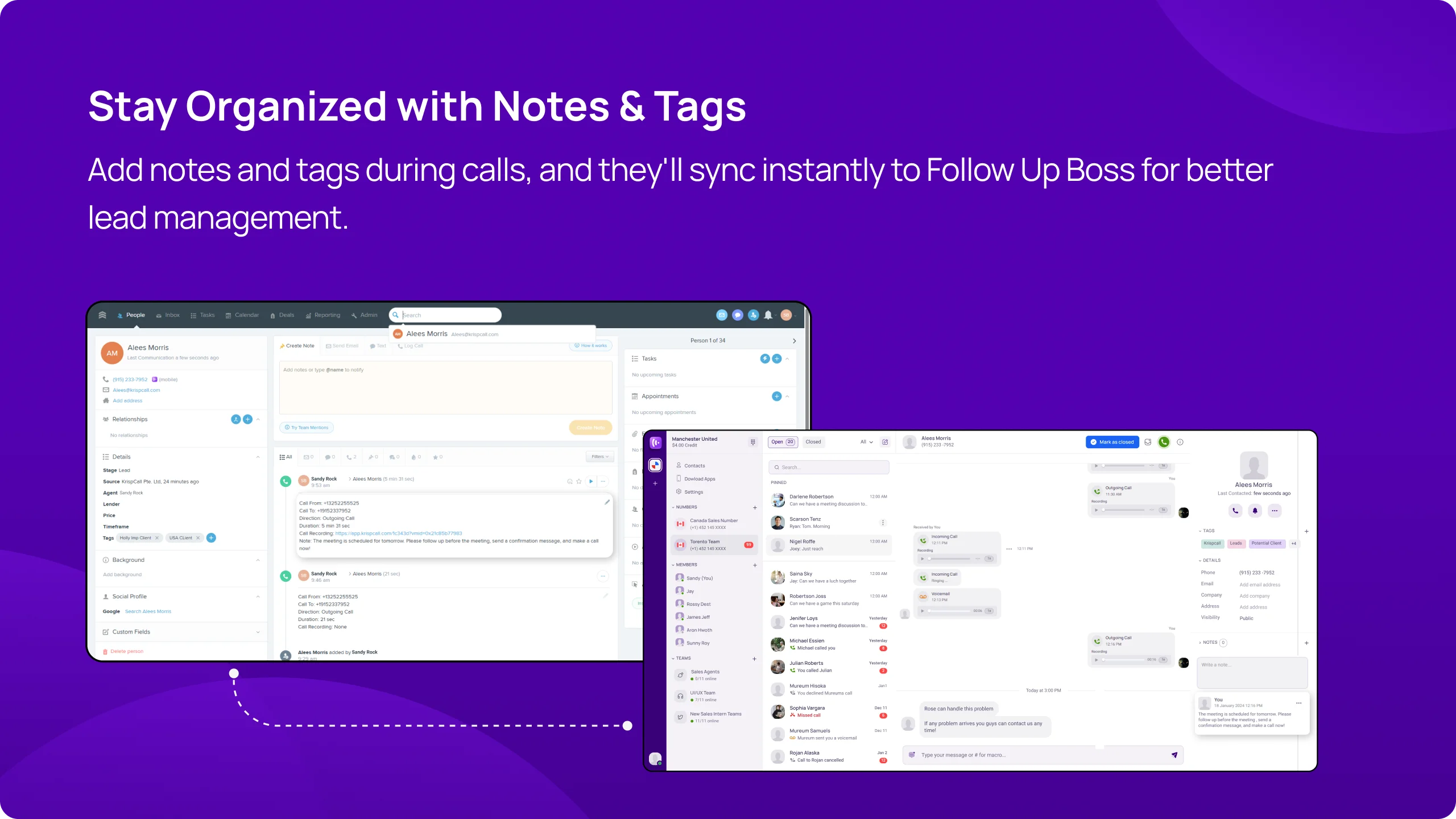Click the Create Note yellow button
Viewport: 1456px width, 819px height.
[x=590, y=428]
